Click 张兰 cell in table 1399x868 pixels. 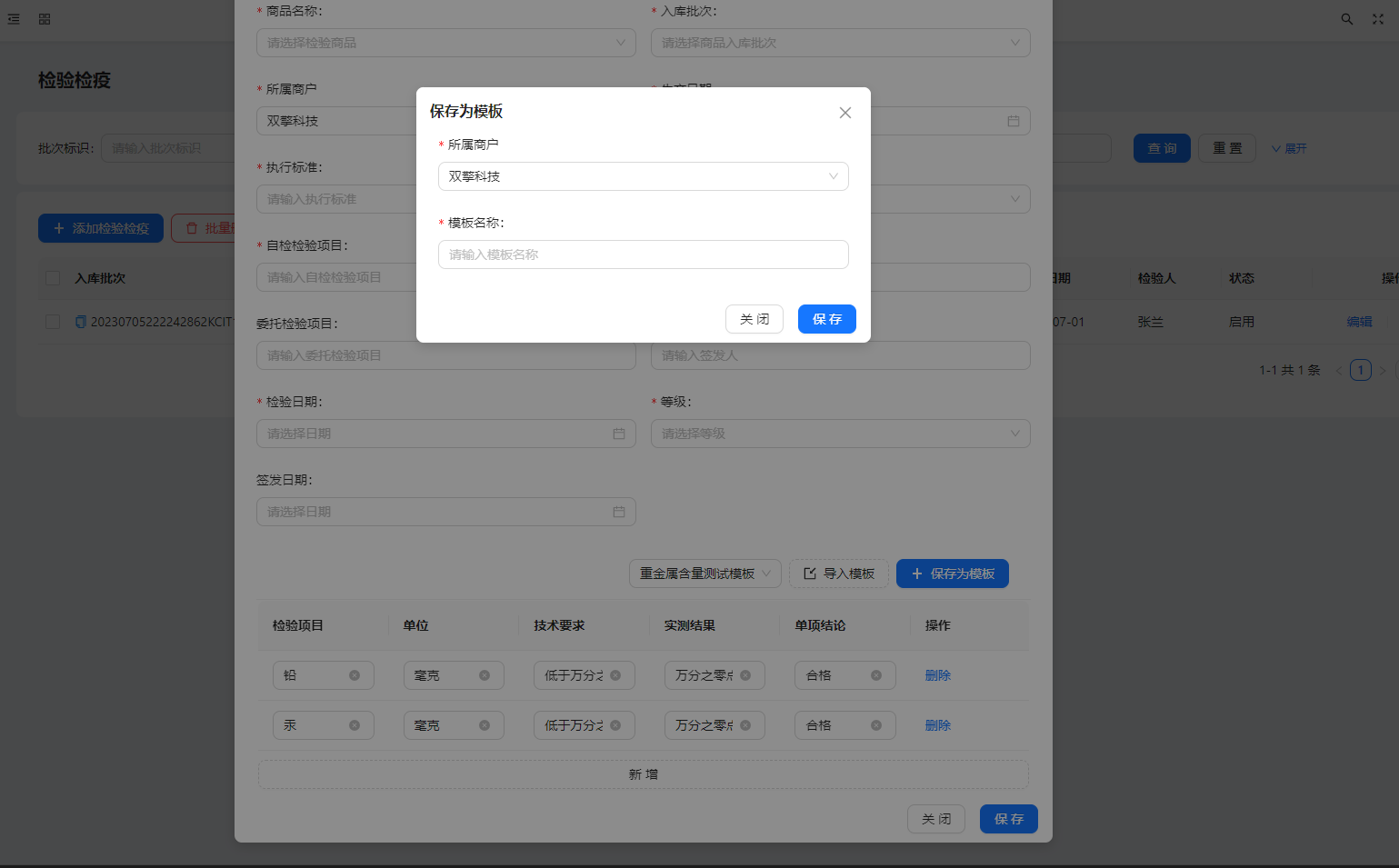[1150, 322]
